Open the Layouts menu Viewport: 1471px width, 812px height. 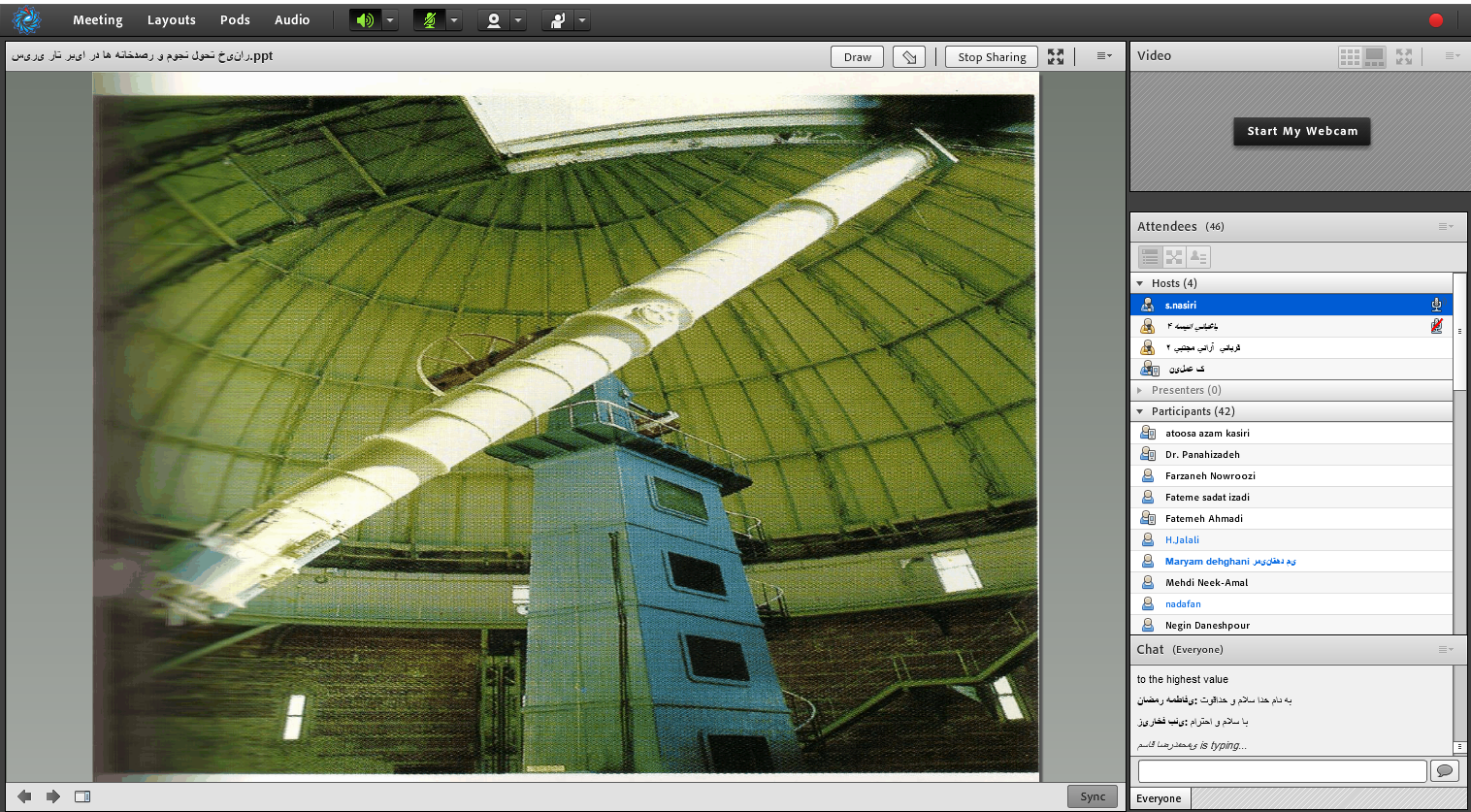[171, 20]
